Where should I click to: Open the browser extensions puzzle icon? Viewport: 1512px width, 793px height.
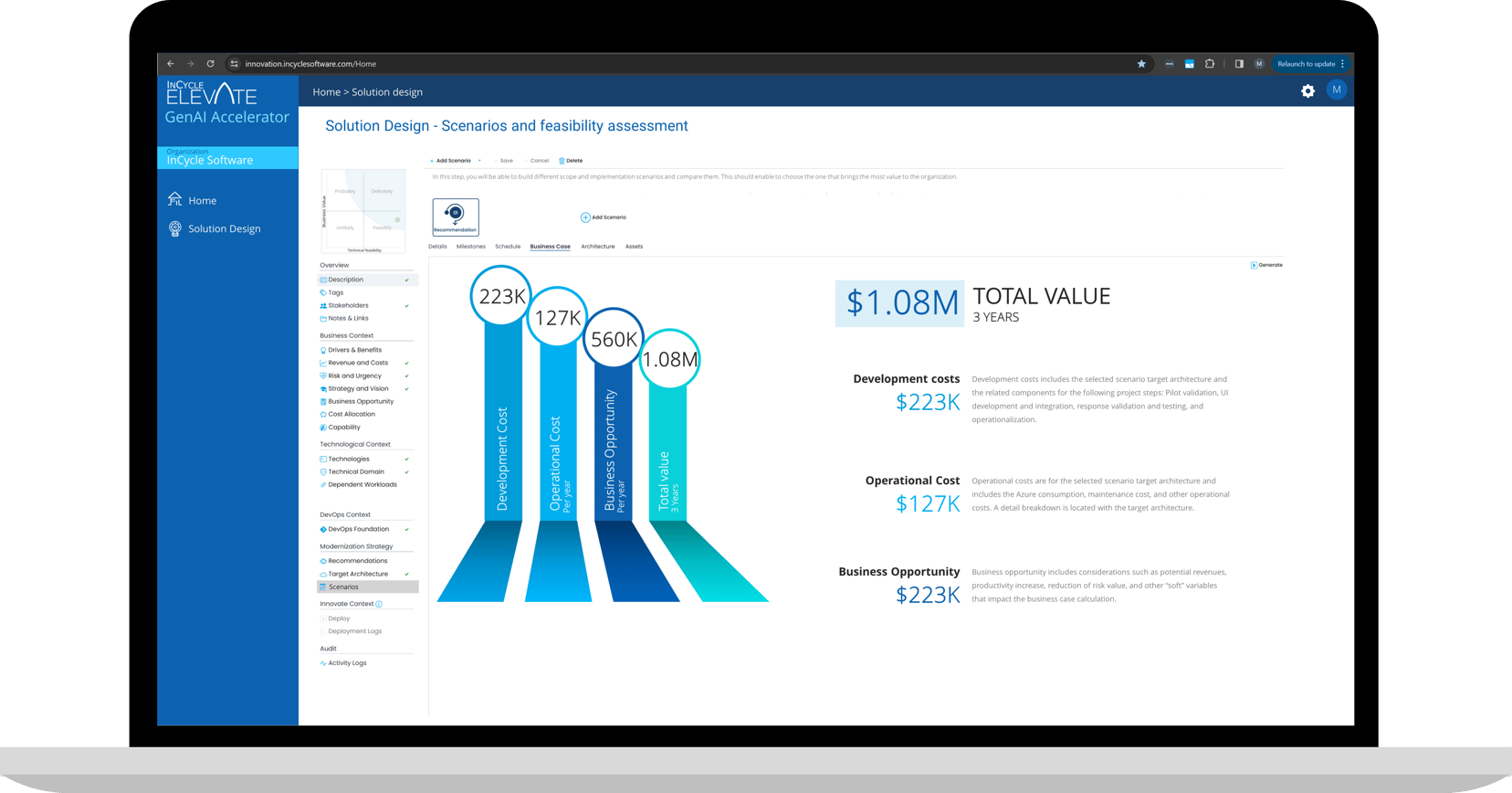(1210, 64)
